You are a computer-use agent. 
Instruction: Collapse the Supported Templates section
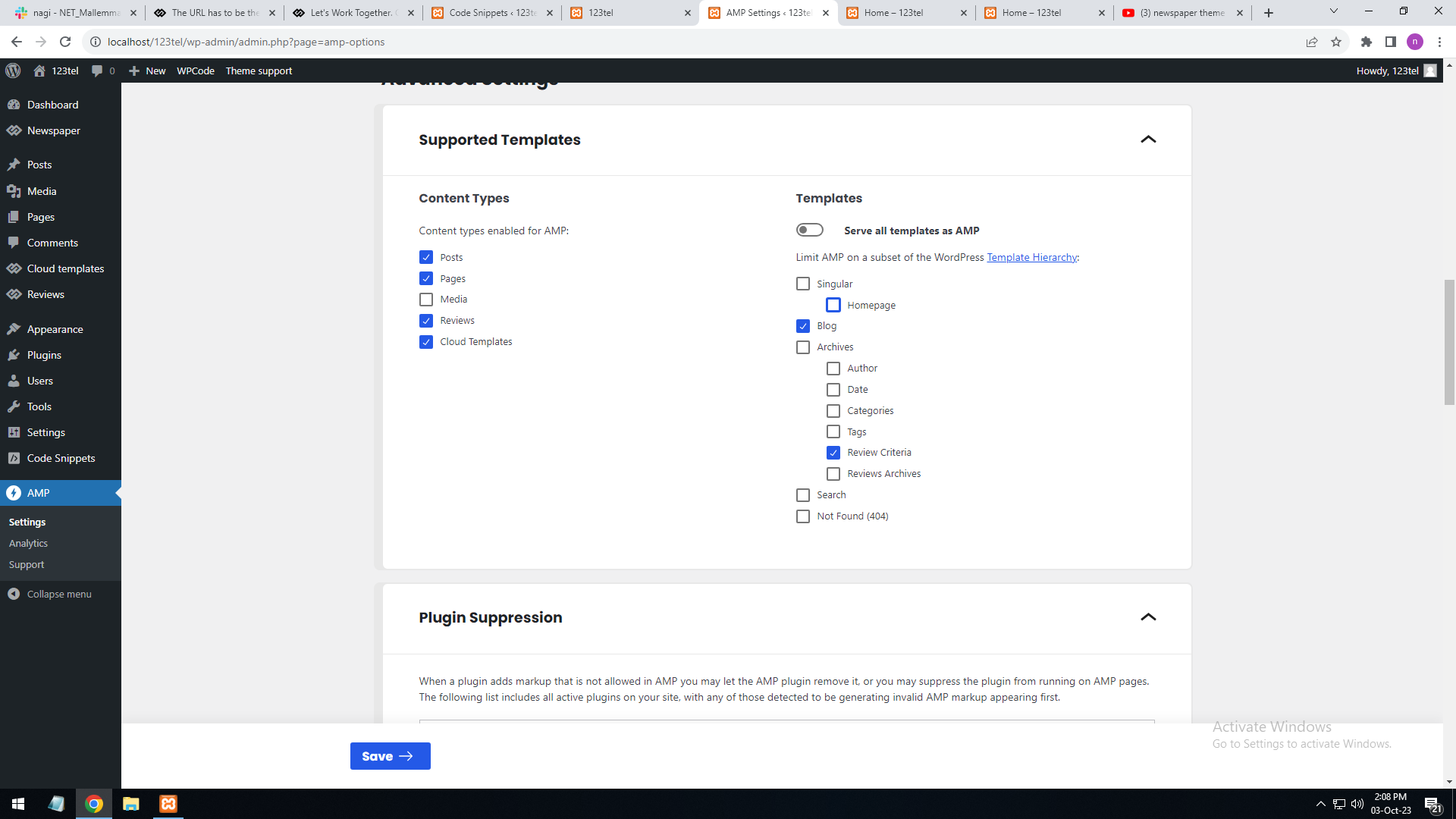pos(1148,140)
